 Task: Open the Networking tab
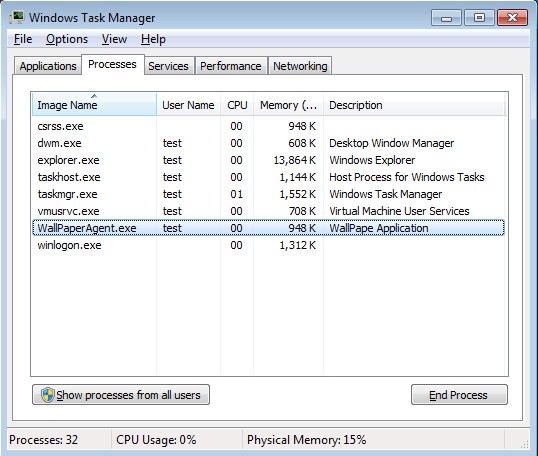[x=300, y=66]
